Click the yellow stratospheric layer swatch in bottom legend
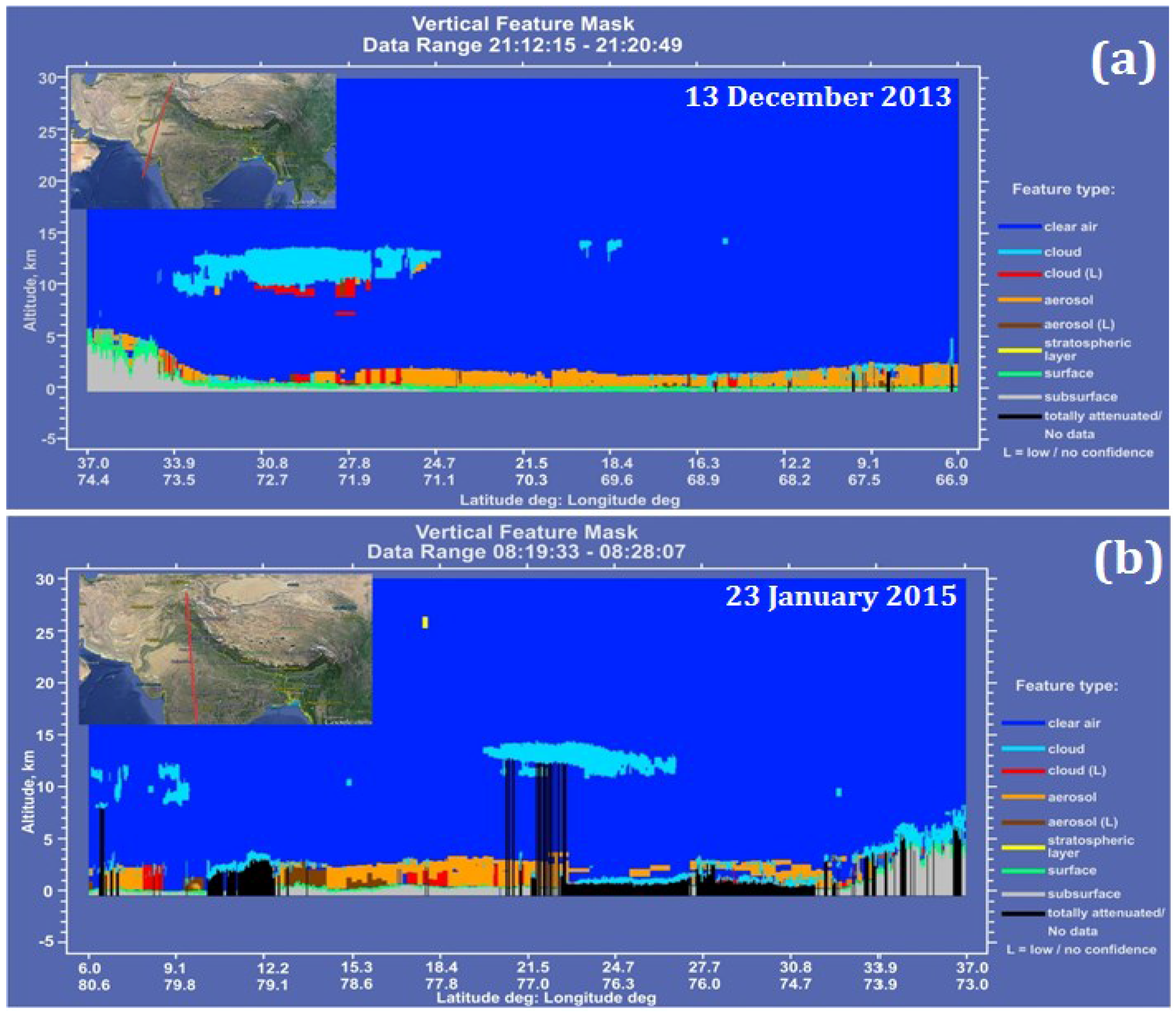Viewport: 1176px width, 1012px height. pyautogui.click(x=1023, y=848)
